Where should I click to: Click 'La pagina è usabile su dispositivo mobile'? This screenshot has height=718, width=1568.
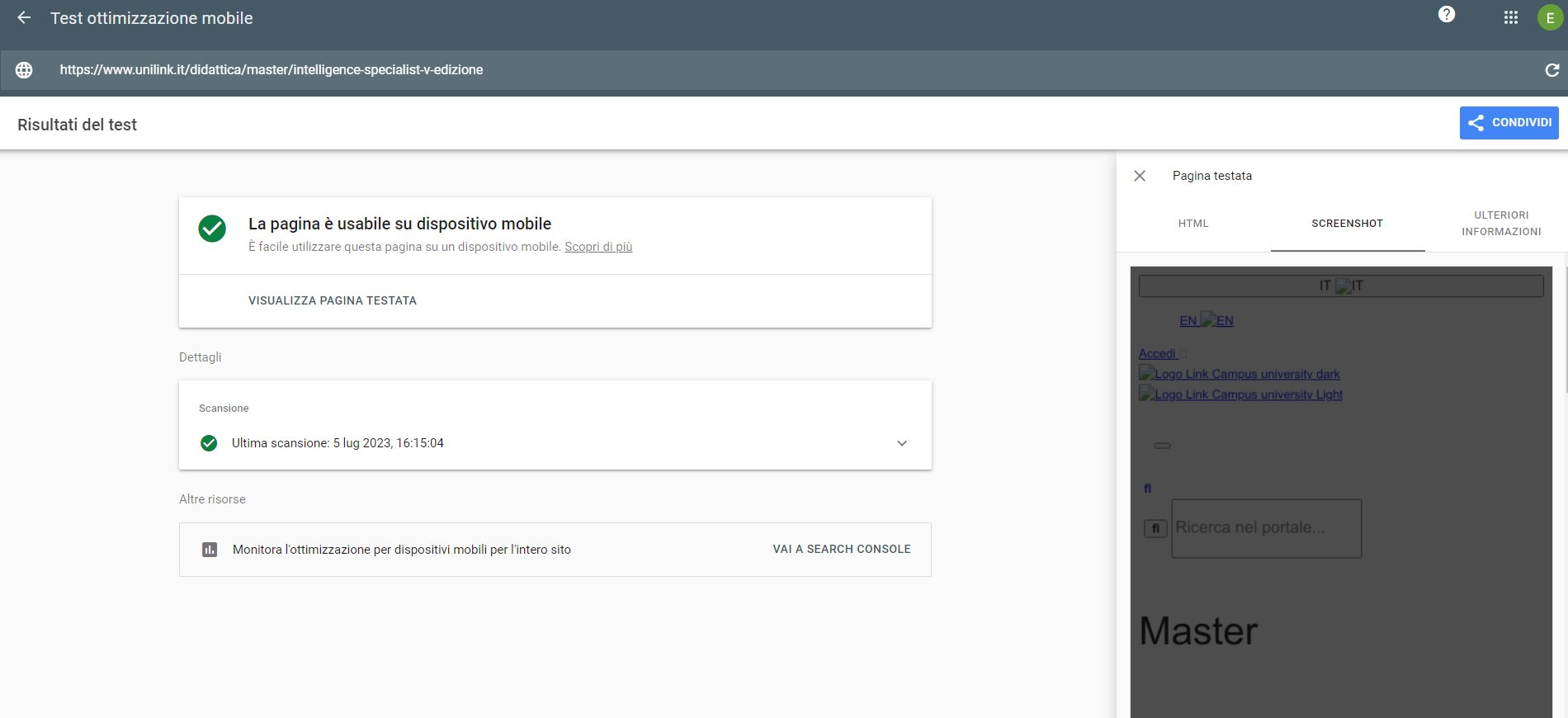[399, 224]
